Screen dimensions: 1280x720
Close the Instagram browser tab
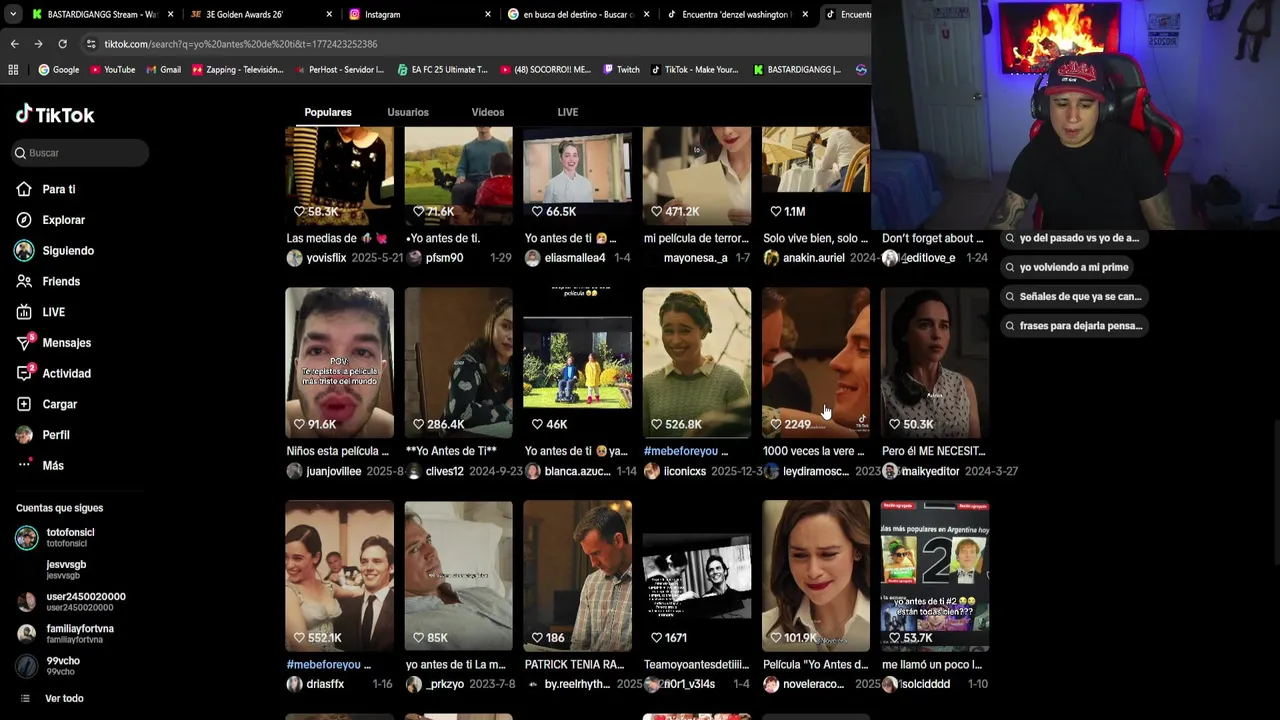pos(488,14)
